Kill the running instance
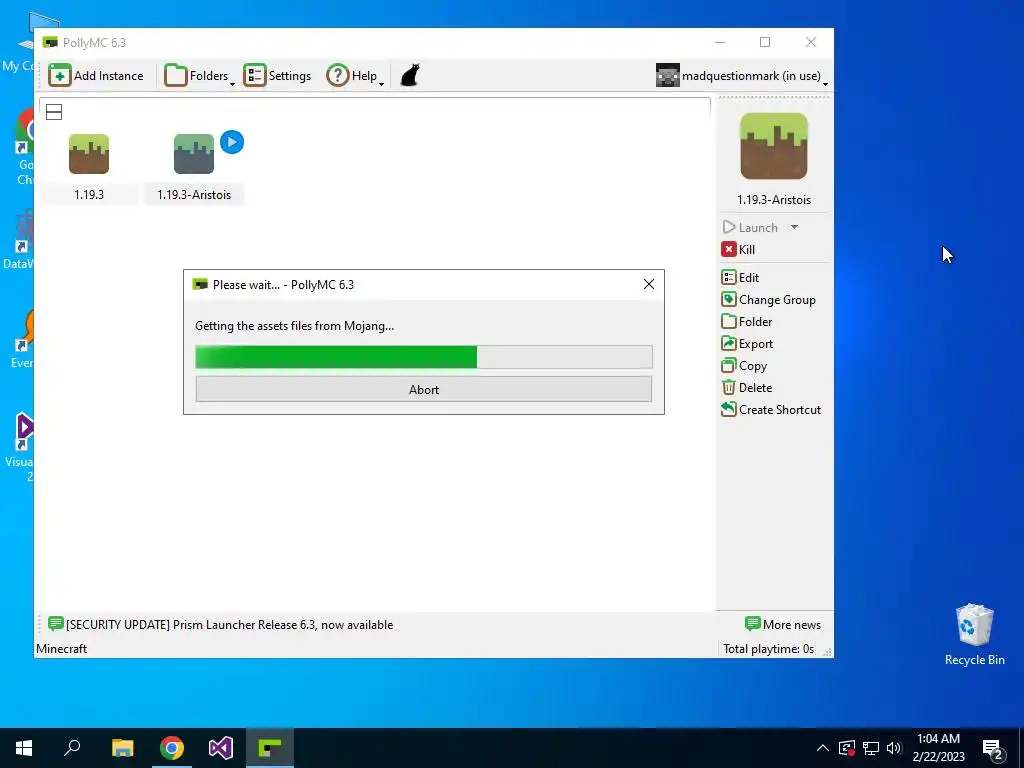 point(738,249)
